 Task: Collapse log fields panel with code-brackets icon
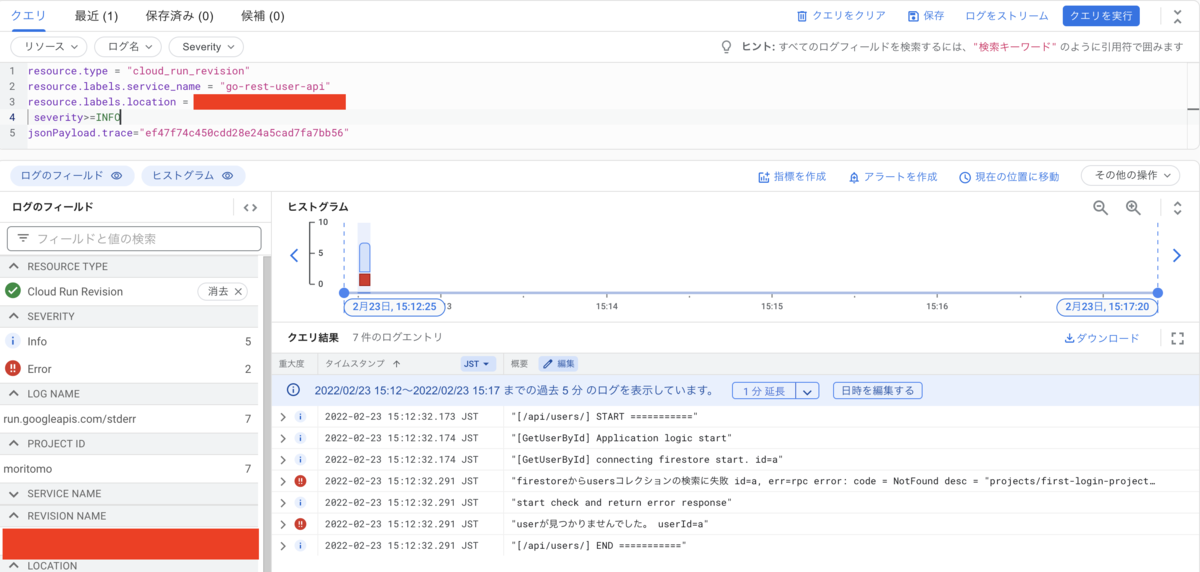[250, 207]
